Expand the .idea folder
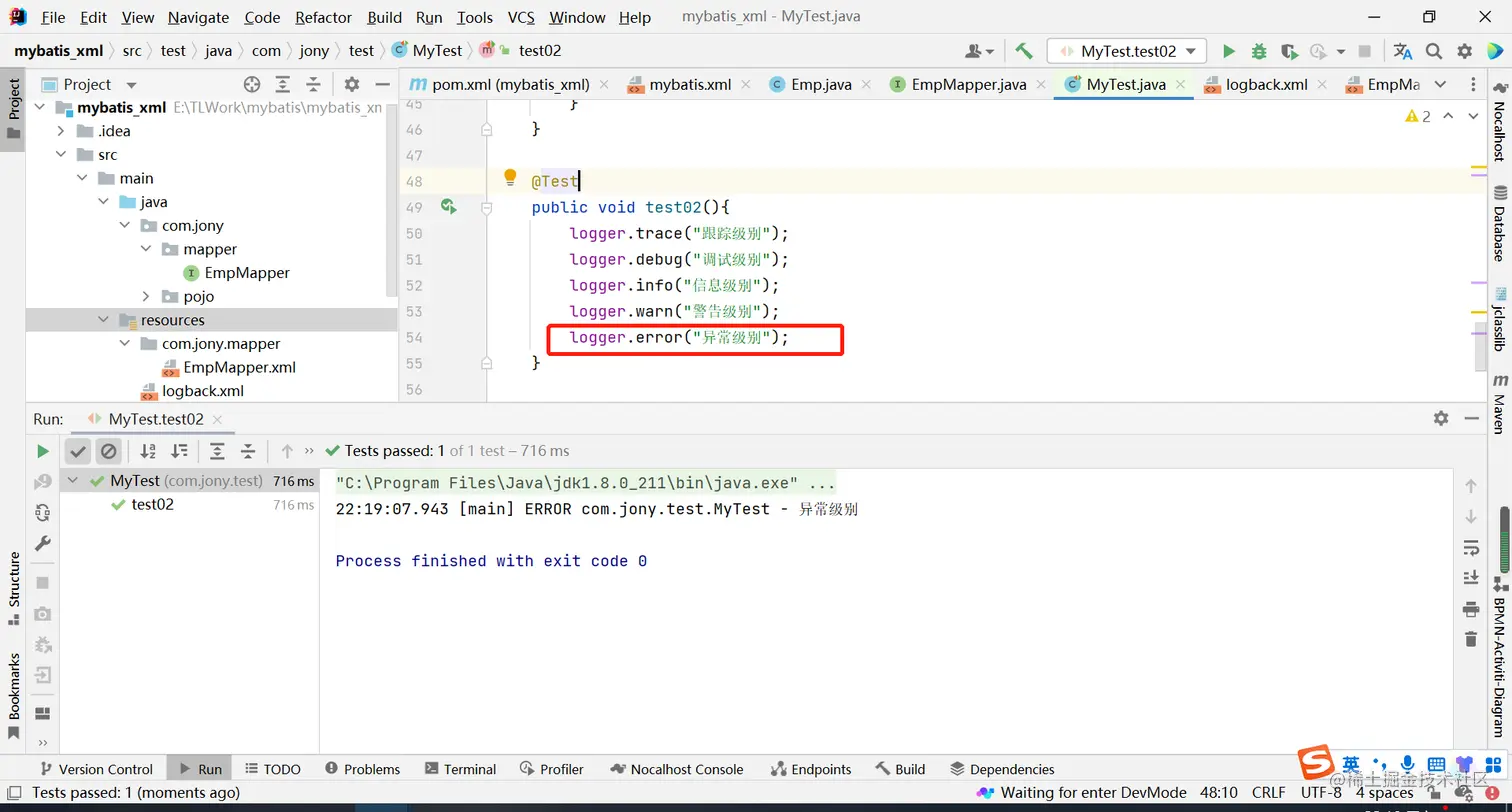Viewport: 1512px width, 812px height. pos(61,131)
